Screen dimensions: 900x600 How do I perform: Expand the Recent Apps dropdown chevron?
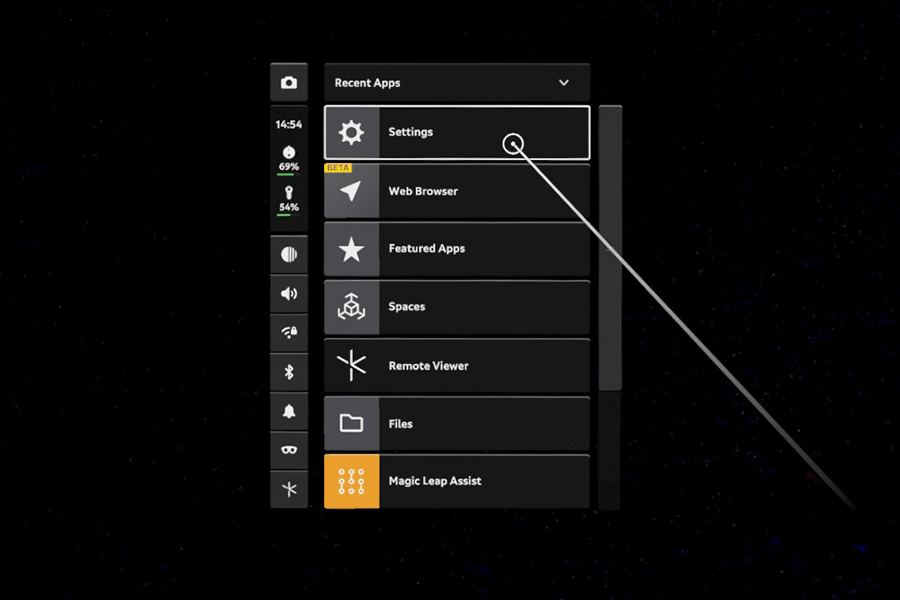pos(564,83)
